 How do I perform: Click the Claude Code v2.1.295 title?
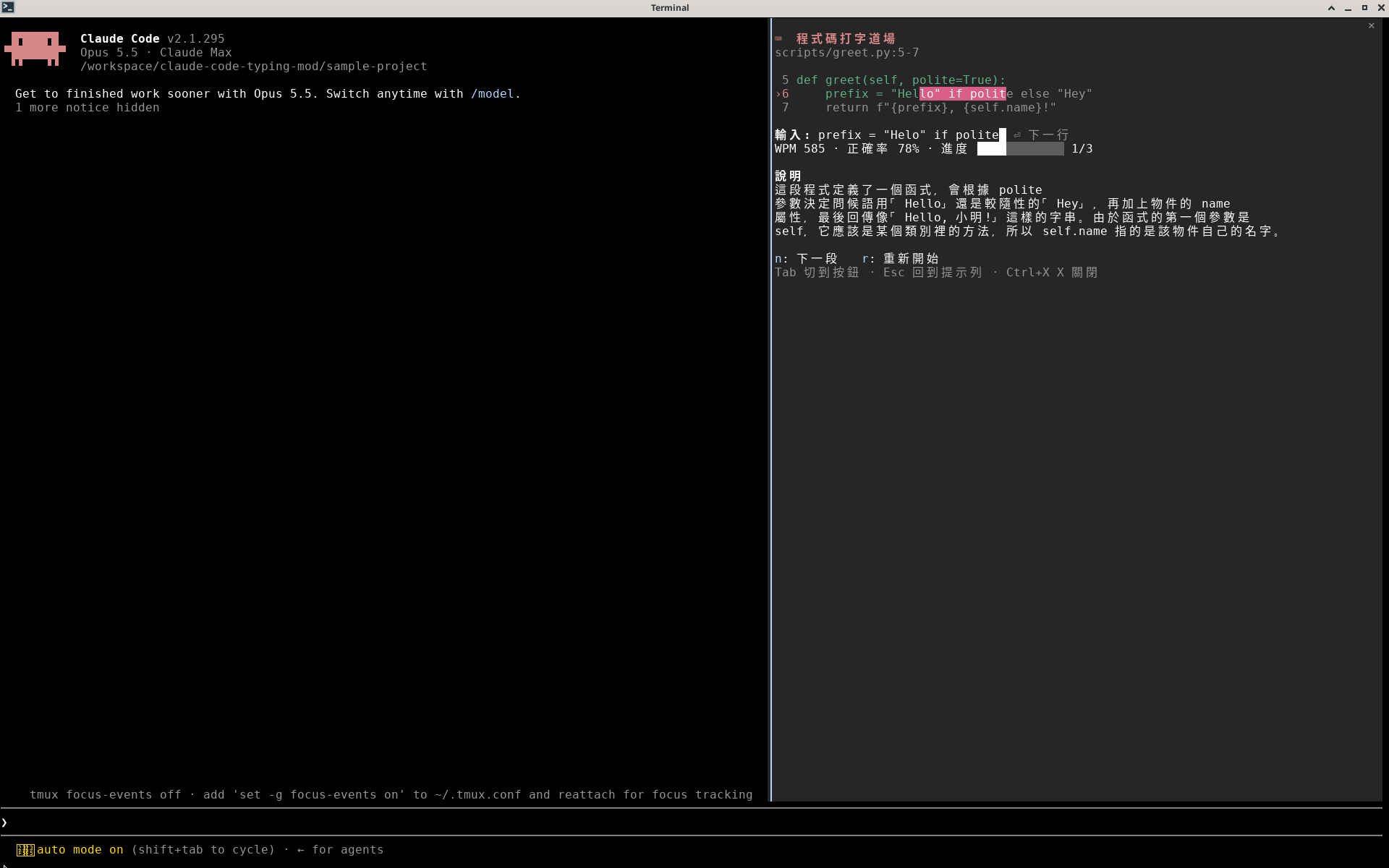click(152, 39)
